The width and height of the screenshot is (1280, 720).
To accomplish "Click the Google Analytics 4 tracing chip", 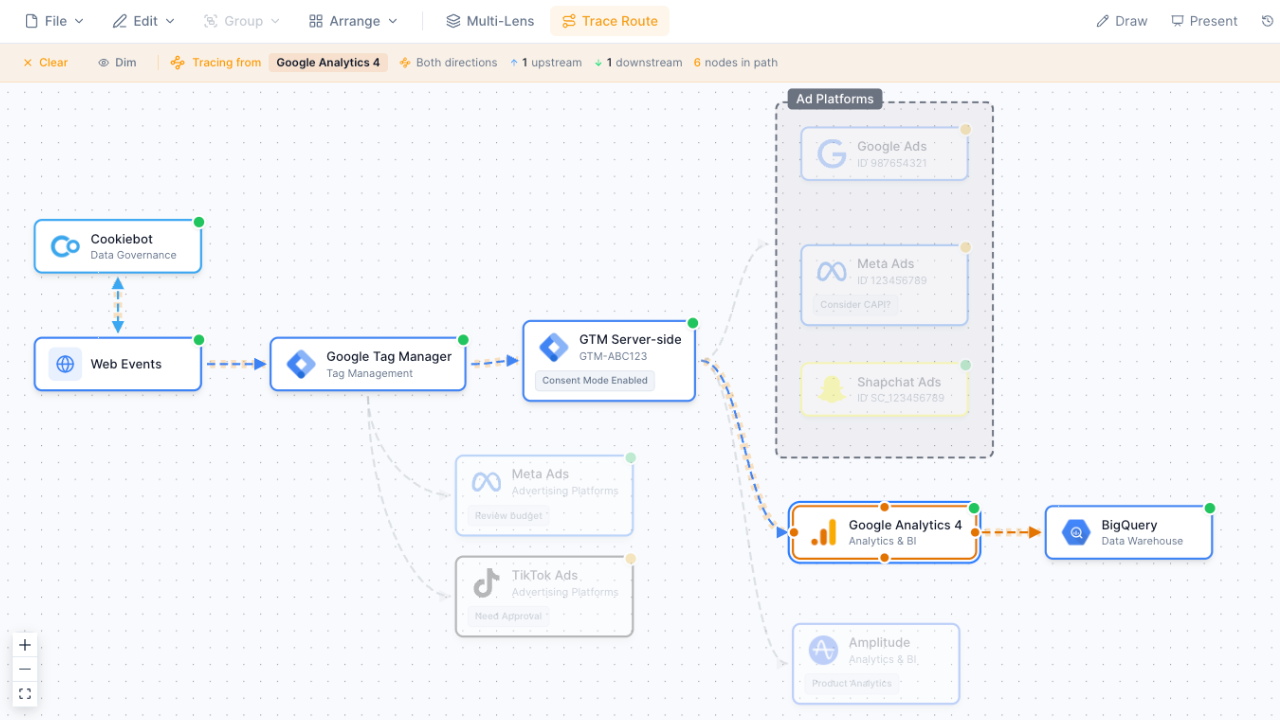I will coord(328,62).
